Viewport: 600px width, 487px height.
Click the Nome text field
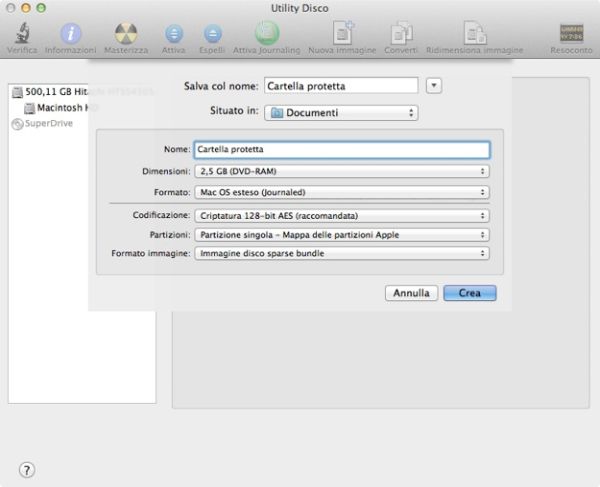341,150
